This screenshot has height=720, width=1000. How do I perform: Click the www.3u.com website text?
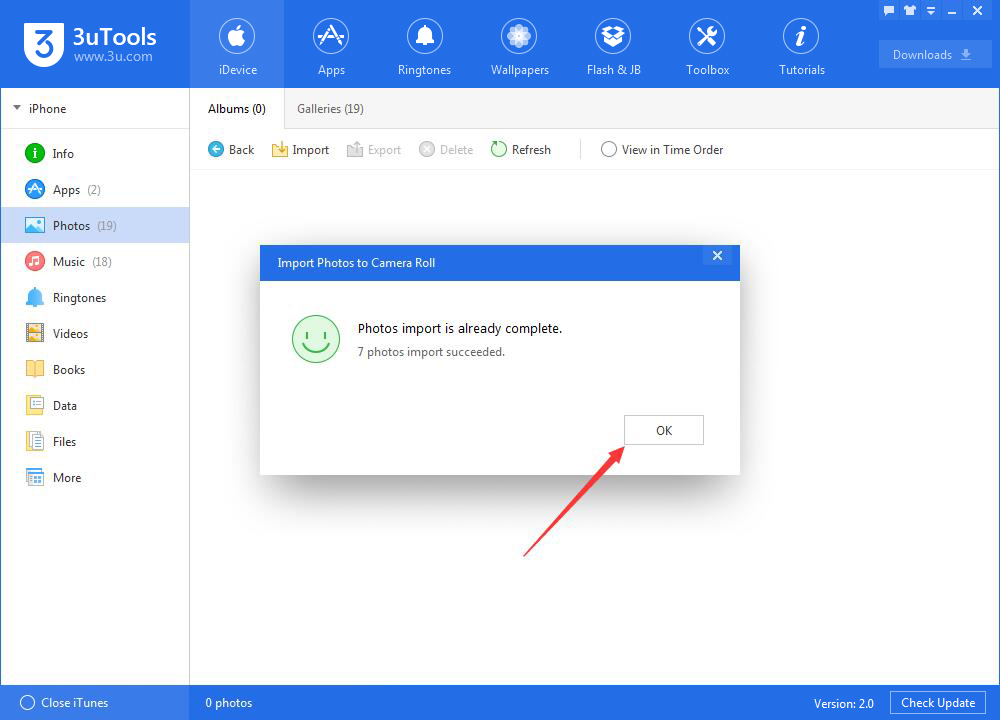point(113,57)
